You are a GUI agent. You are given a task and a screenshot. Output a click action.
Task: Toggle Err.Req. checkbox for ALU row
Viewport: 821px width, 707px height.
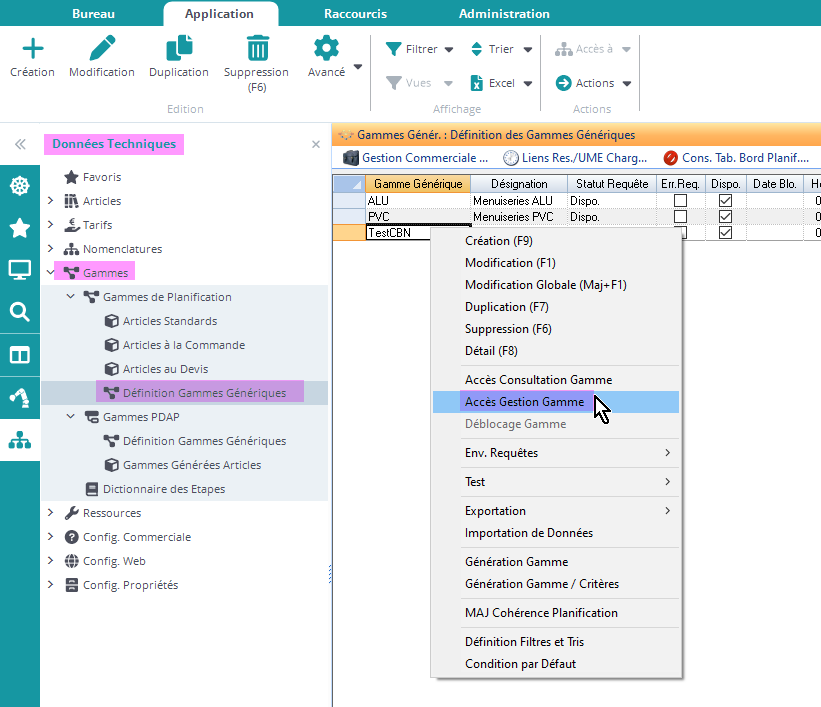pos(680,201)
